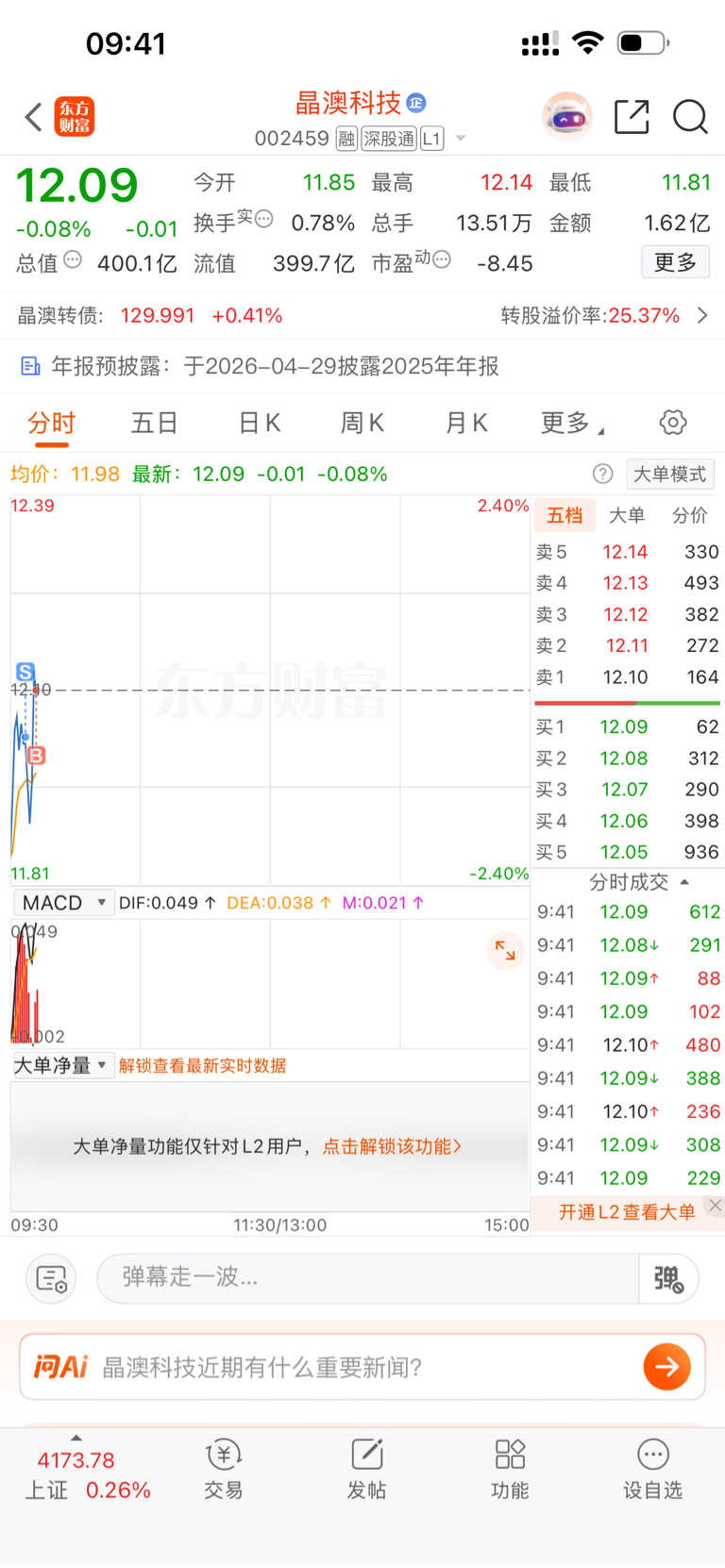Expand the stock code dropdown arrow
Screen dimensions: 725x1568
click(x=461, y=139)
